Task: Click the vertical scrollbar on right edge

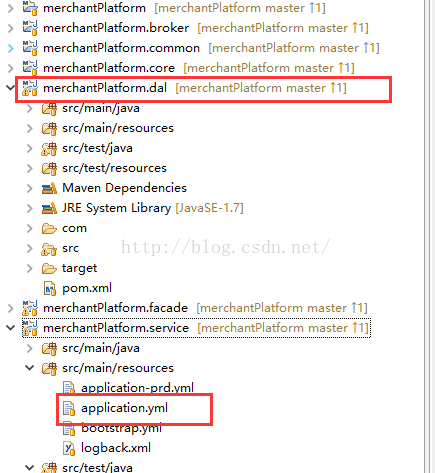Action: click(429, 236)
